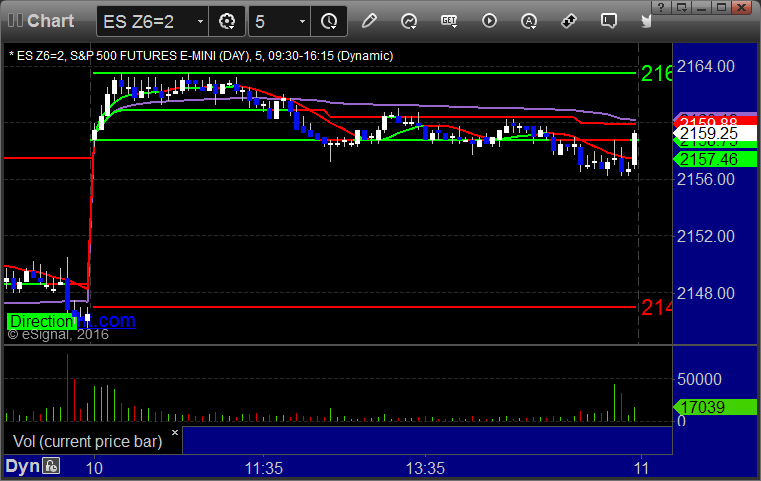Click the 11:35 time axis label
Screen dimensions: 761x481
pos(264,468)
